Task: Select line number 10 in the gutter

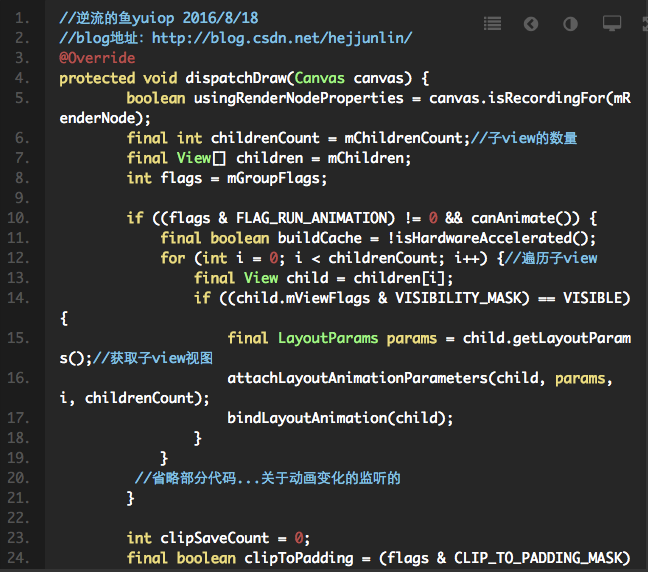Action: point(19,218)
